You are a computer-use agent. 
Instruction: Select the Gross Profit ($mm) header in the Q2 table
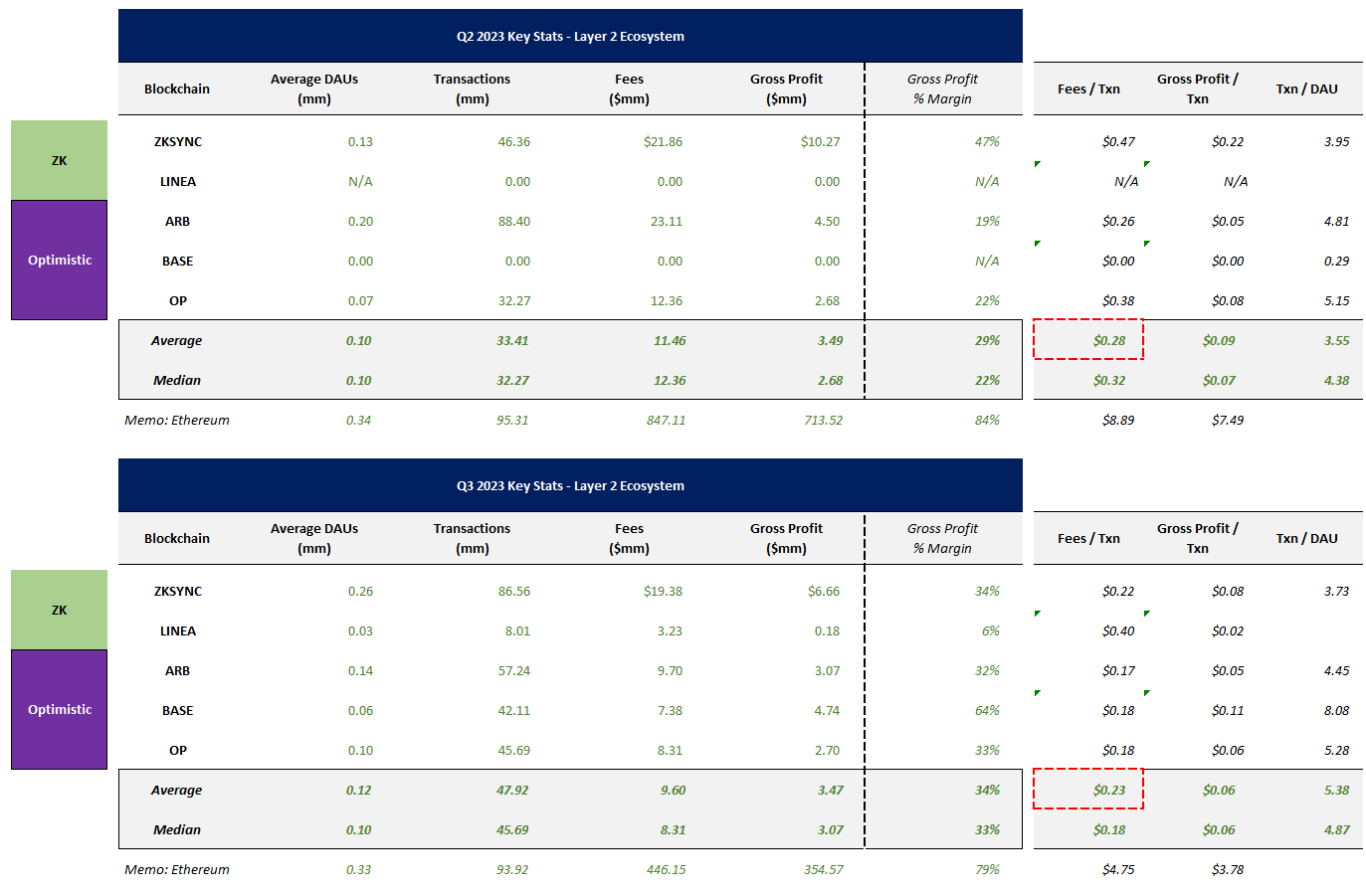pos(786,89)
